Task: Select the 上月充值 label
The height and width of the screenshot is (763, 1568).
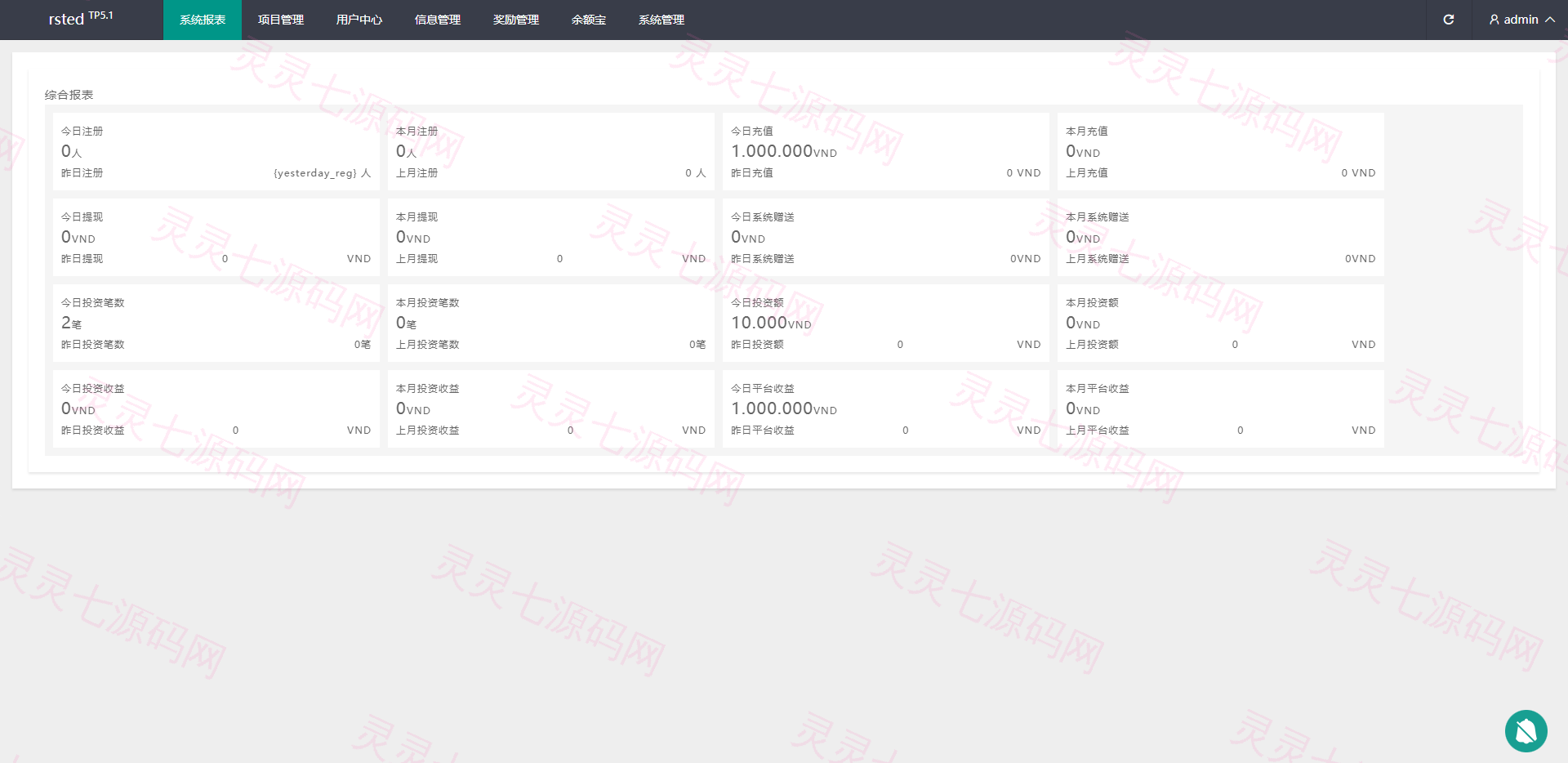Action: pyautogui.click(x=1087, y=172)
